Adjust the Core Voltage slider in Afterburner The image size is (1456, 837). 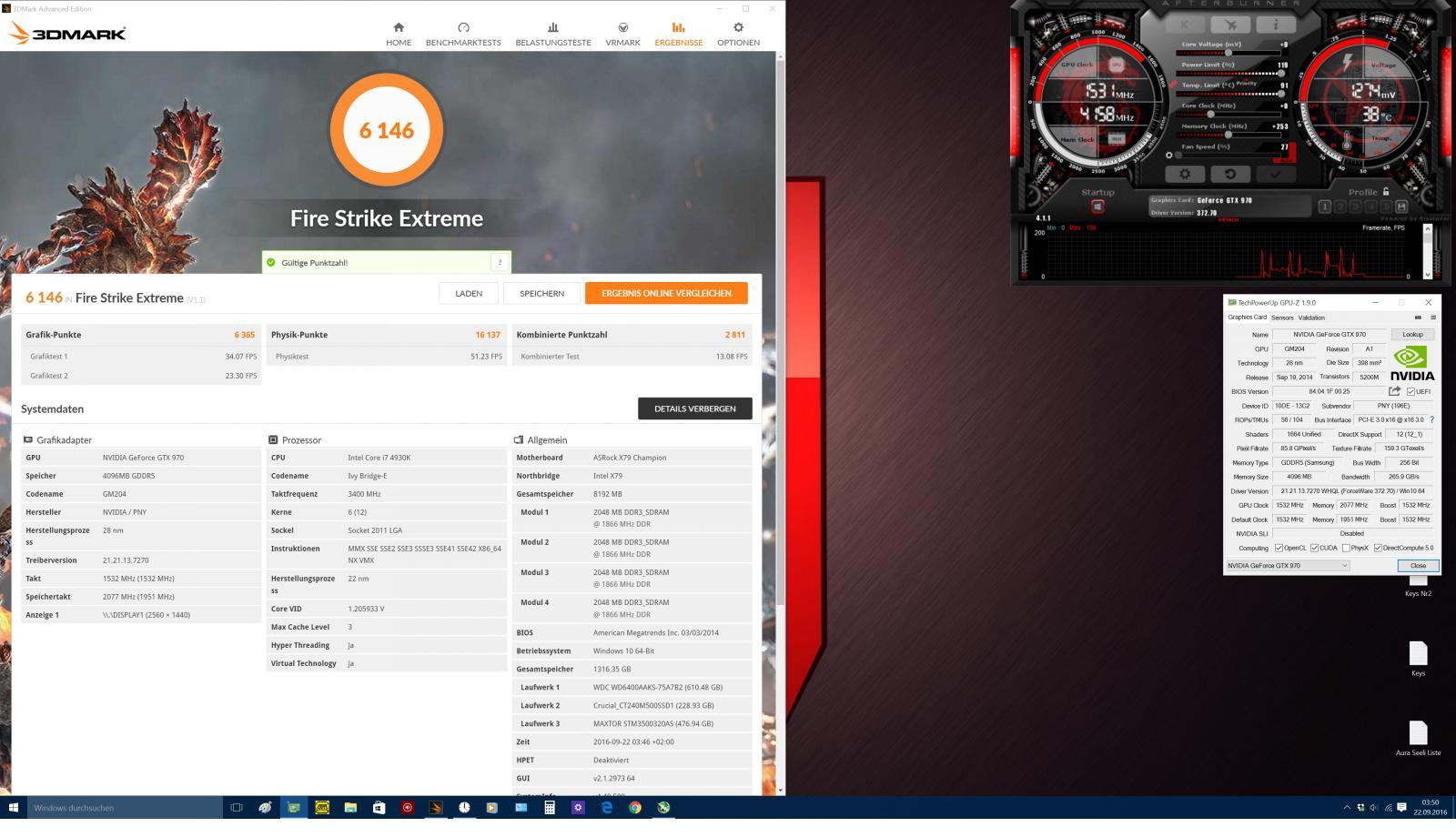point(1227,53)
